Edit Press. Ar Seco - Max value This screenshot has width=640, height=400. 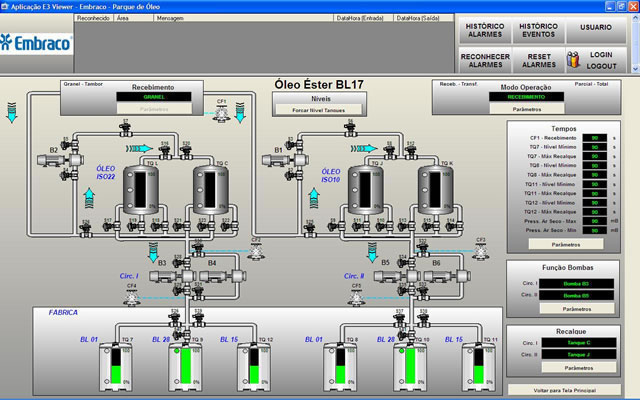[594, 221]
